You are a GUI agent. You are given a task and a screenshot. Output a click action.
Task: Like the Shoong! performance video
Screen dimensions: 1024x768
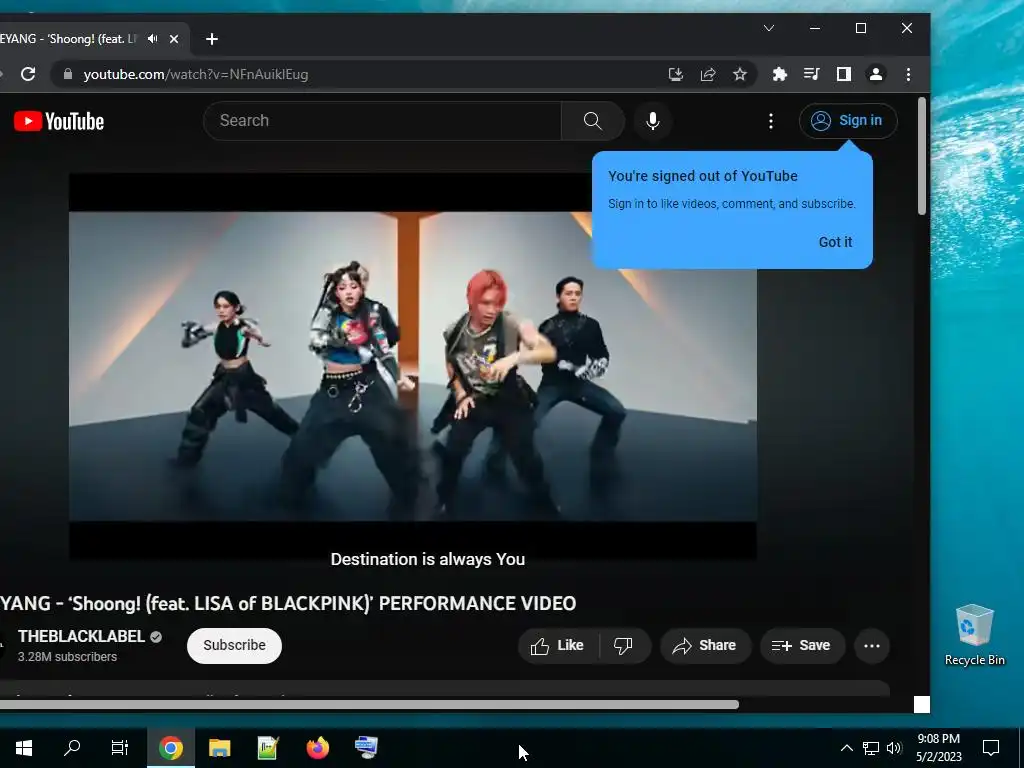[558, 646]
